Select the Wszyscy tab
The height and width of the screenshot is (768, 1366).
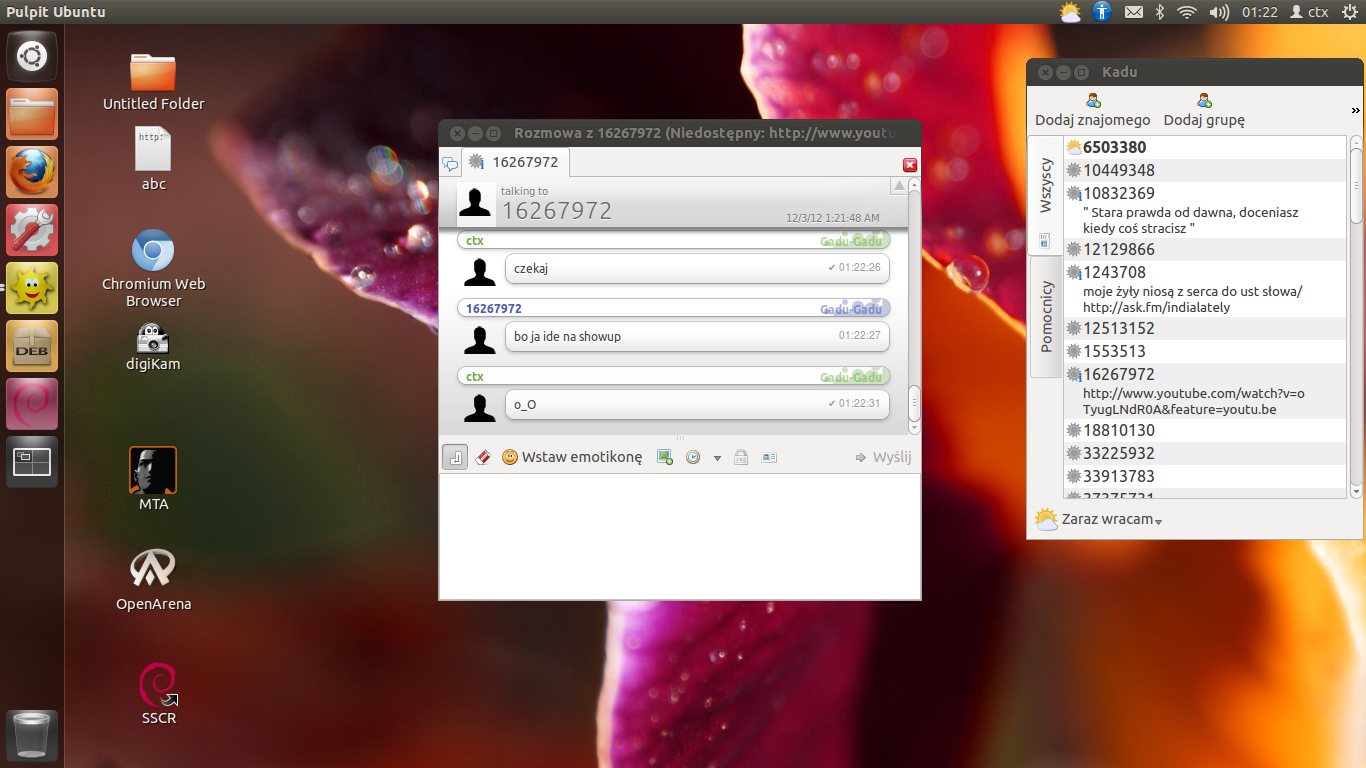click(1046, 185)
